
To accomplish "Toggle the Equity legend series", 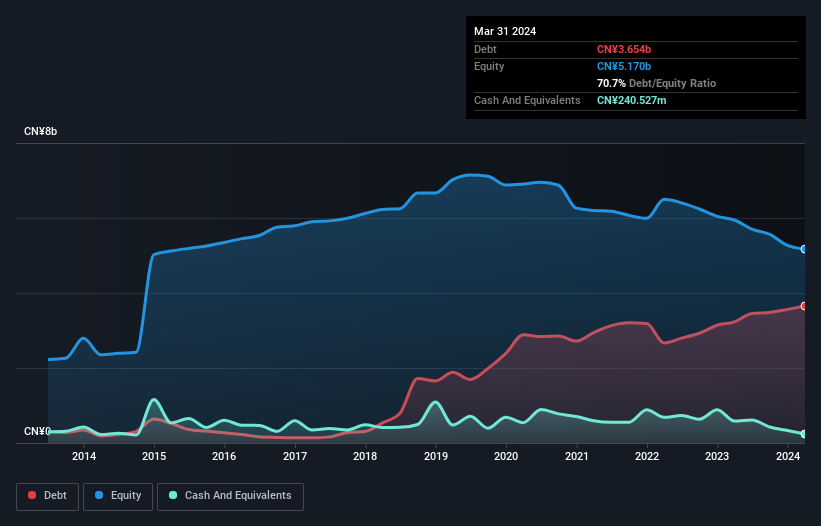I will coord(116,496).
